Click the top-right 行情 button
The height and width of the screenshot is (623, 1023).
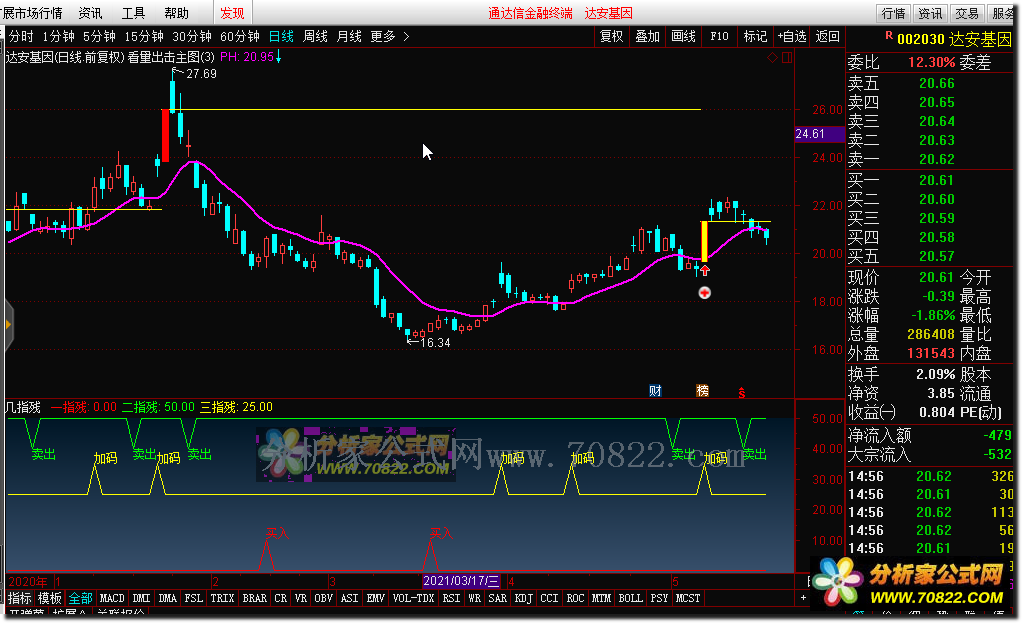pyautogui.click(x=893, y=13)
